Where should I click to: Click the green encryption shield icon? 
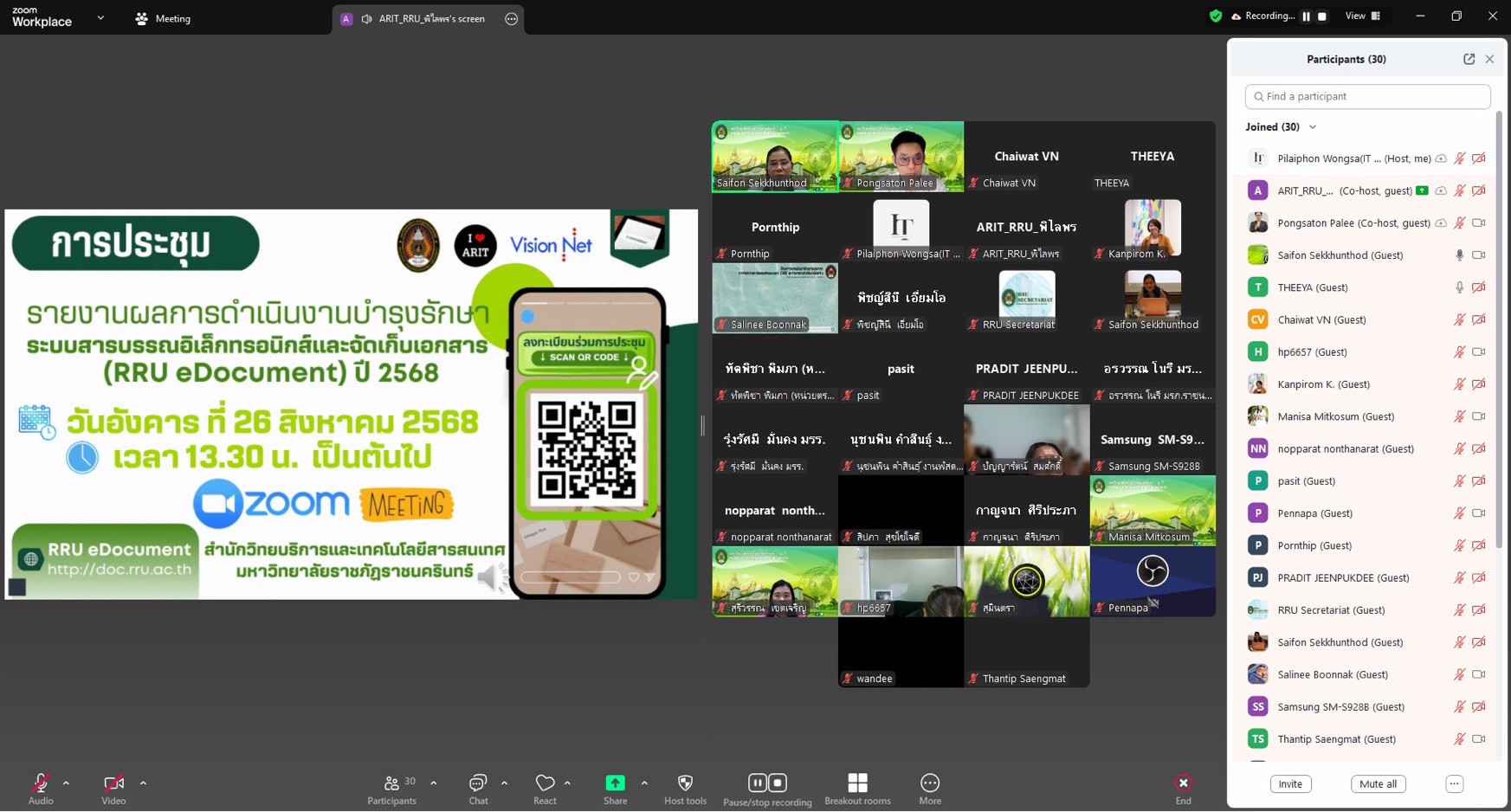coord(1216,16)
